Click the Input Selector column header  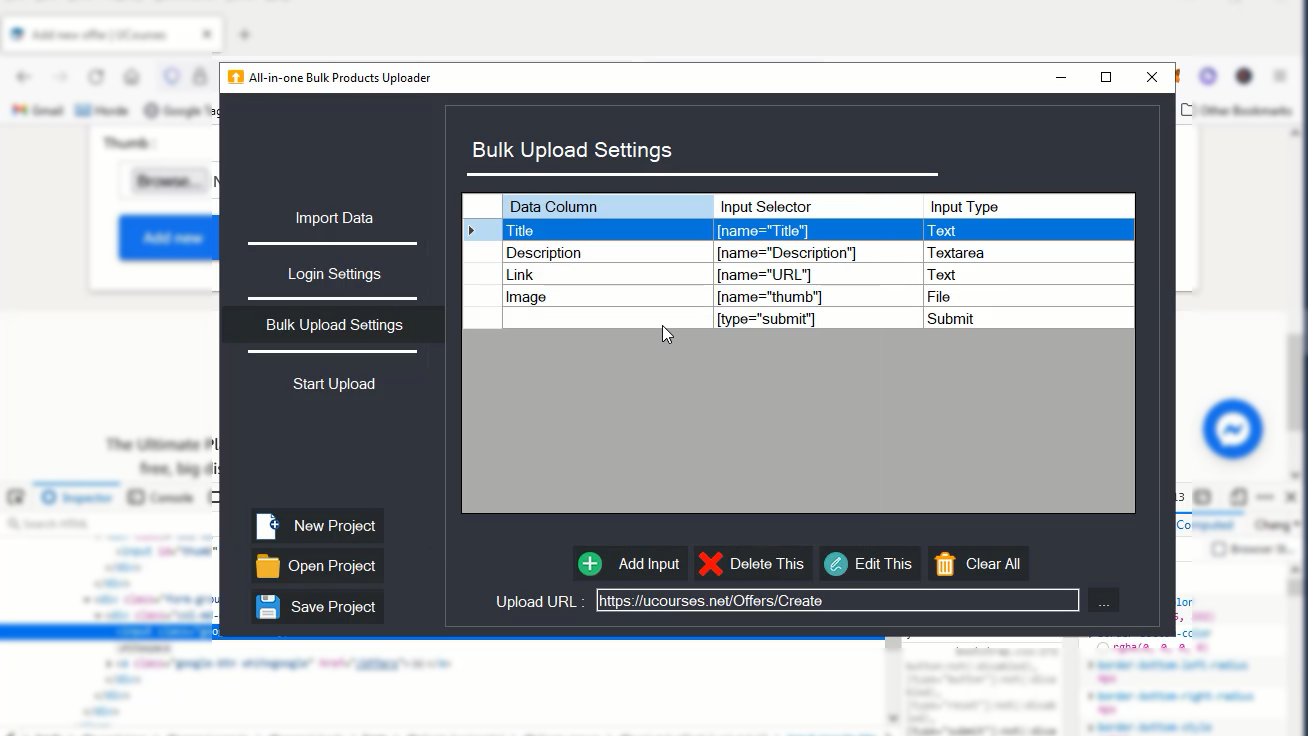click(818, 207)
